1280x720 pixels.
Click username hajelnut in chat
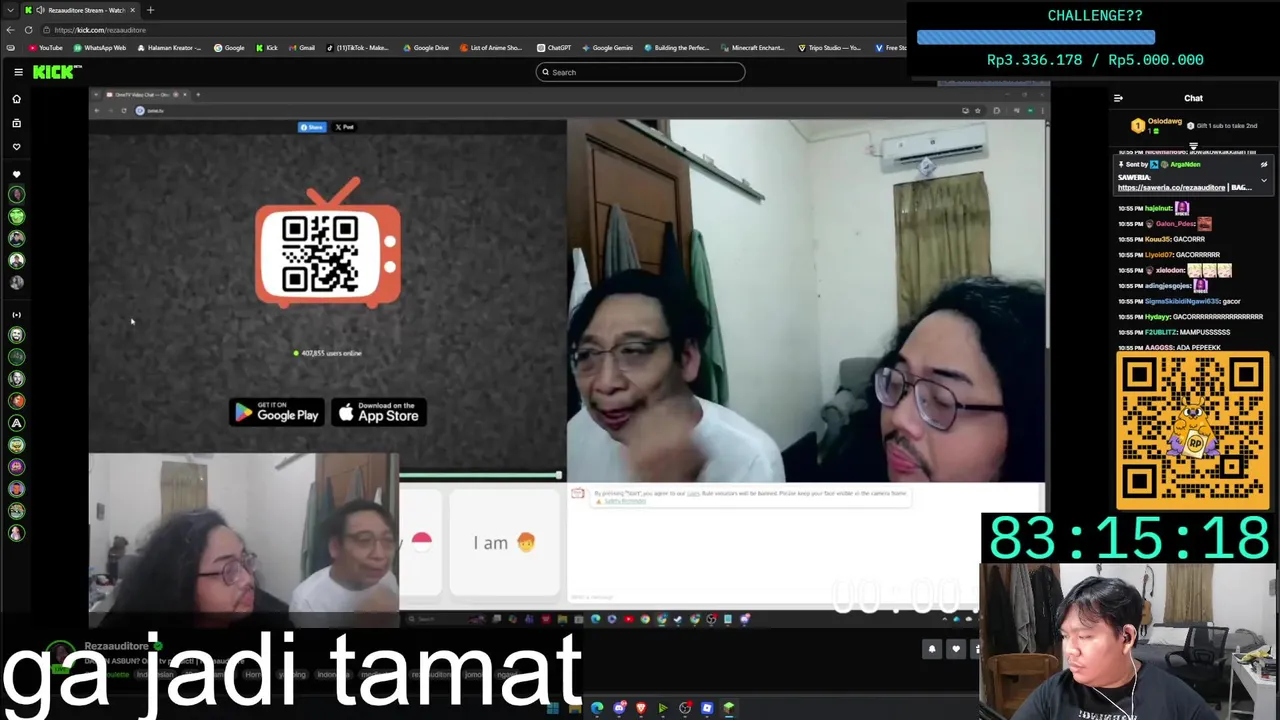(1158, 208)
